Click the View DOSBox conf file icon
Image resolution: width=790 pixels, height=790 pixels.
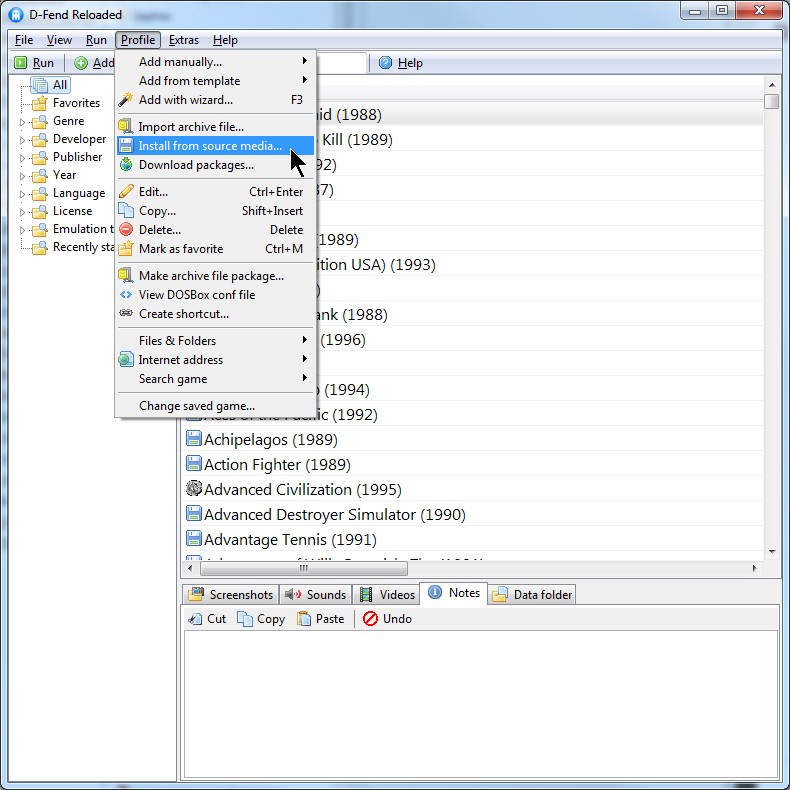coord(126,294)
